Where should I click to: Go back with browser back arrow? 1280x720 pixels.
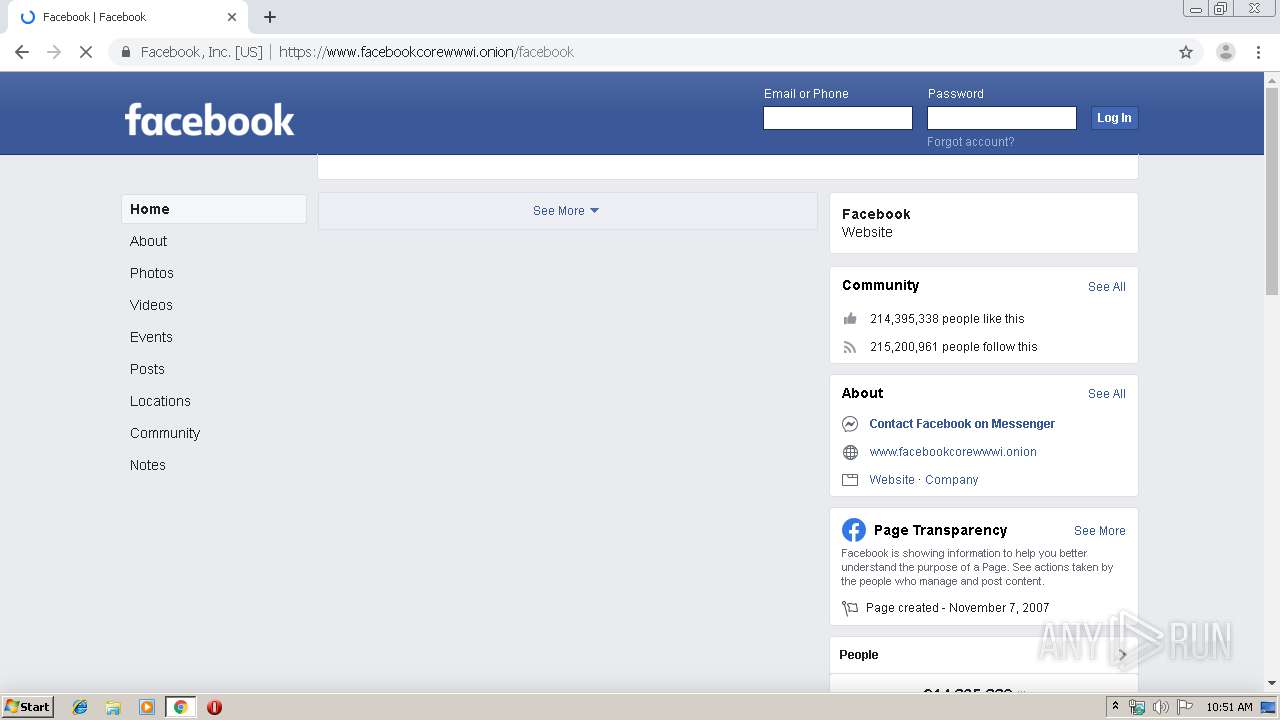pyautogui.click(x=22, y=52)
